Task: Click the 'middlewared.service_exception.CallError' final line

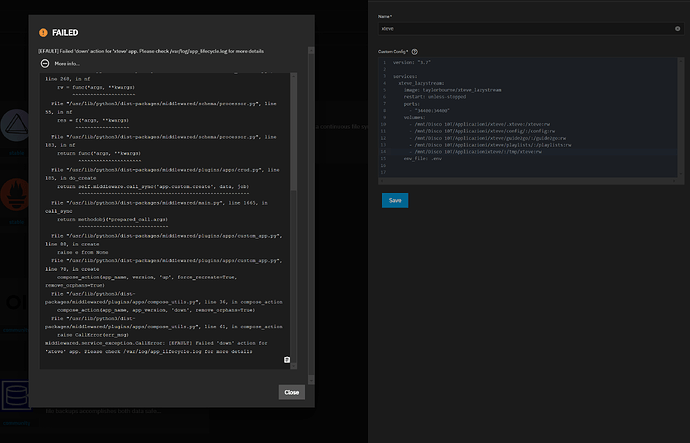Action: (x=156, y=347)
